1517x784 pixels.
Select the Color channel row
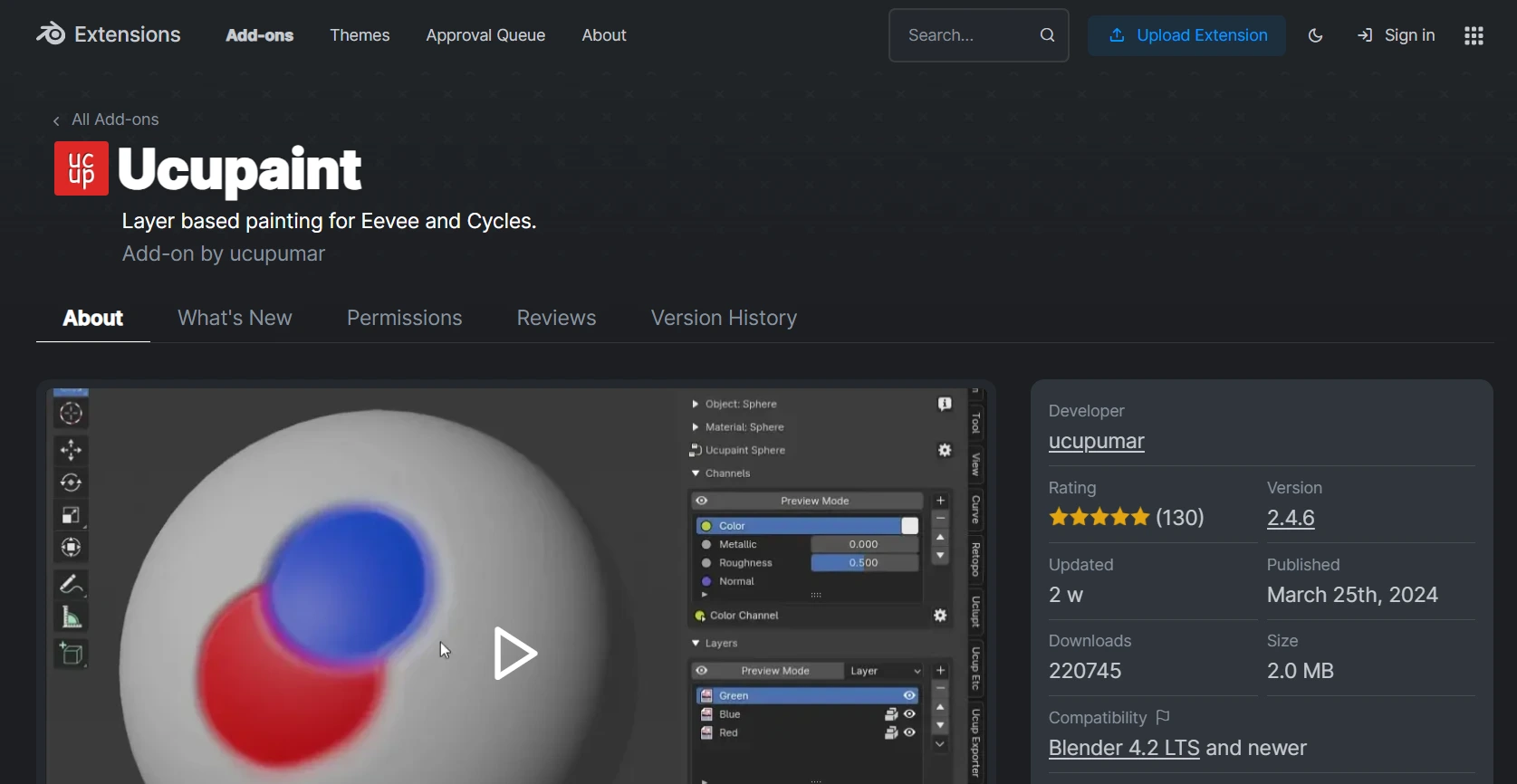click(x=808, y=526)
